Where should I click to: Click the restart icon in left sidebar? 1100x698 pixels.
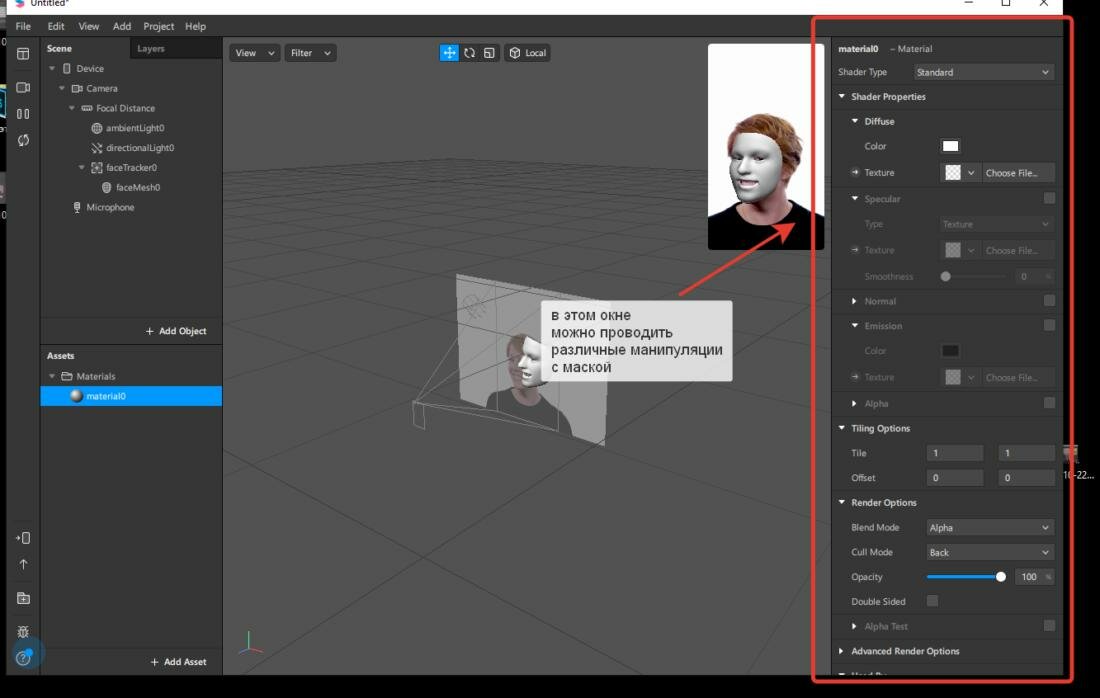point(23,140)
